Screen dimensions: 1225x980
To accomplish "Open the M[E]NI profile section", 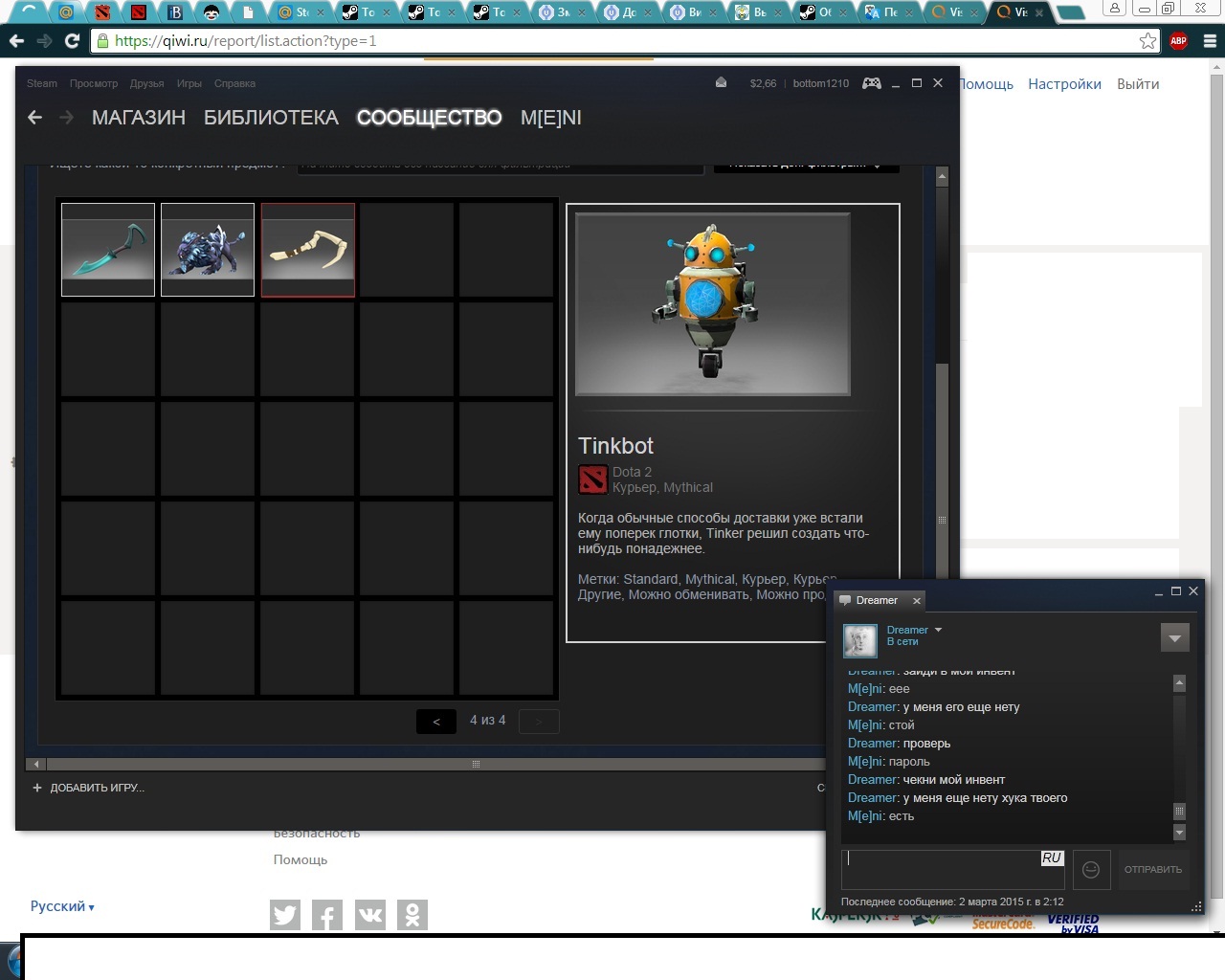I will coord(551,118).
